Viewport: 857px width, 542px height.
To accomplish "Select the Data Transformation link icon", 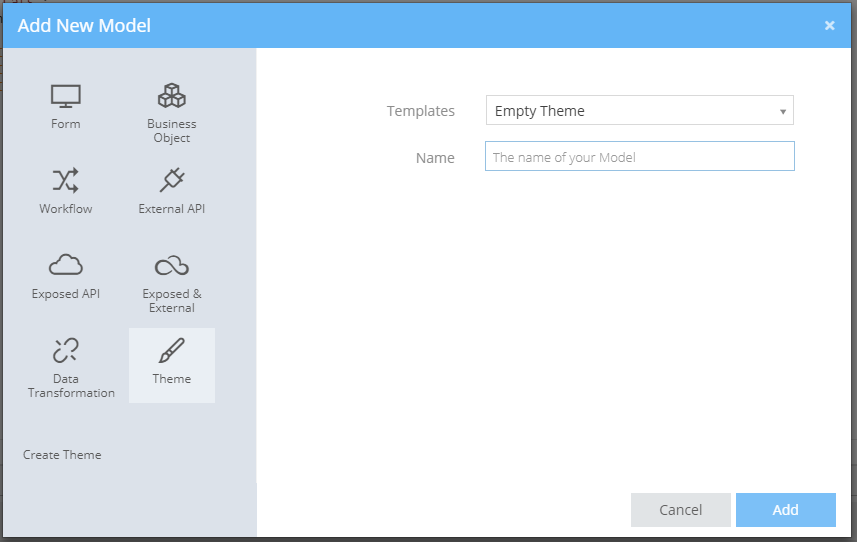I will 65,350.
